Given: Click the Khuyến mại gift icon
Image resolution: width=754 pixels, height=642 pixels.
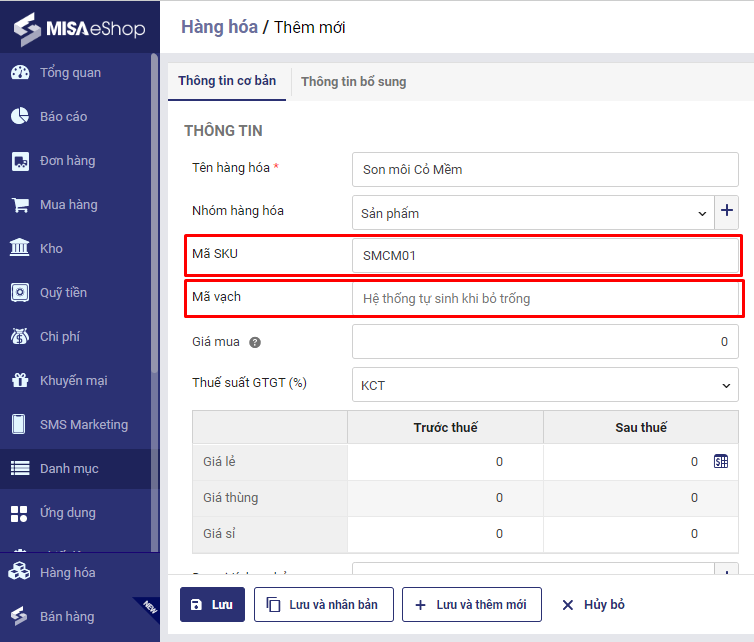Looking at the screenshot, I should tap(20, 380).
